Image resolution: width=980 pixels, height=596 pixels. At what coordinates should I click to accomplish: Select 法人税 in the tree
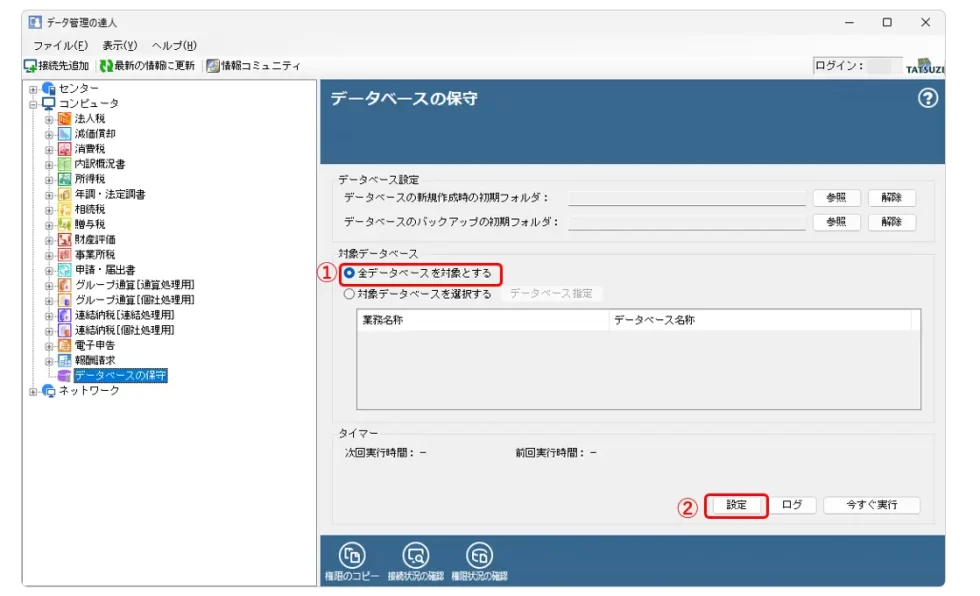(89, 119)
